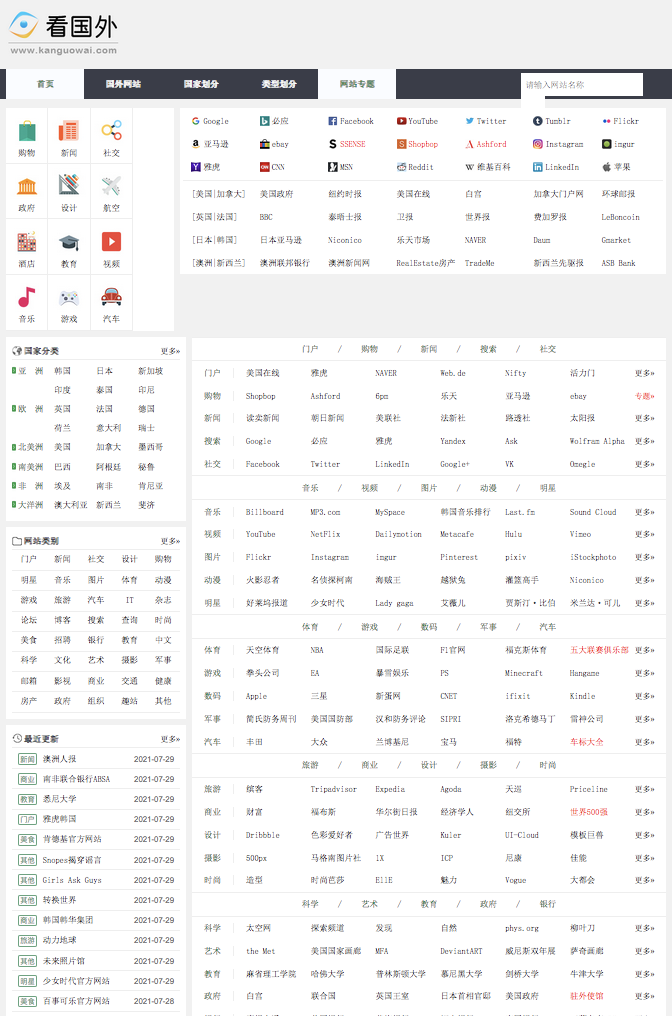Expand 更多 in the 国家分类 panel

[x=170, y=351]
